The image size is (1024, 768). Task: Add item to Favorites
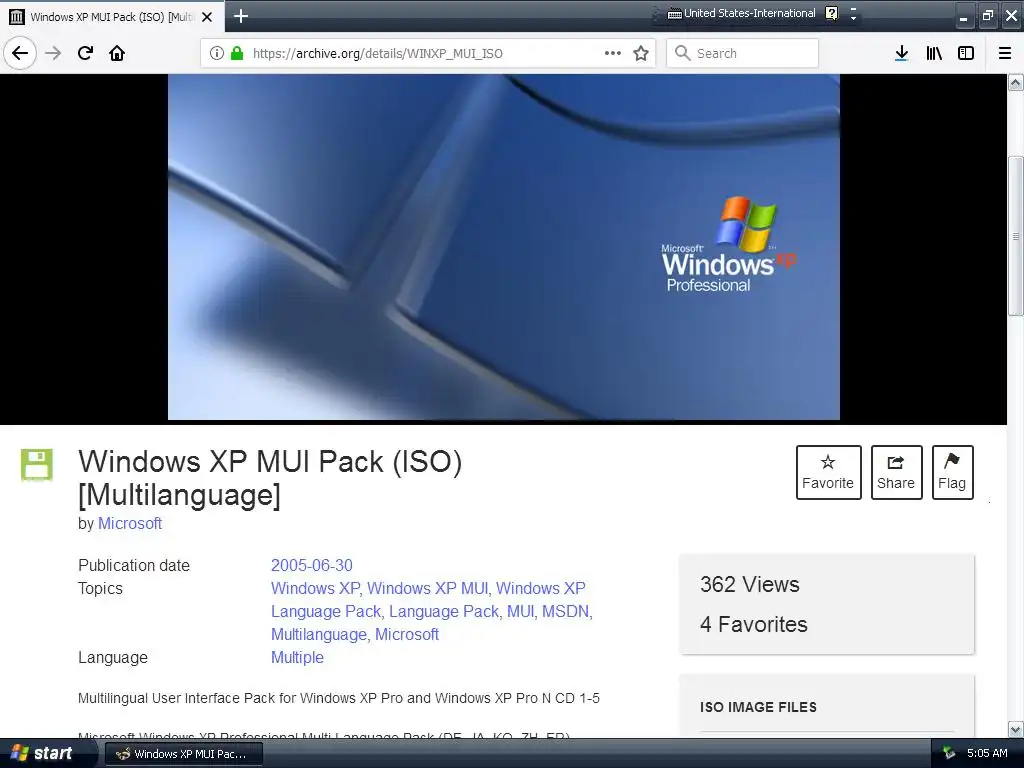[828, 472]
